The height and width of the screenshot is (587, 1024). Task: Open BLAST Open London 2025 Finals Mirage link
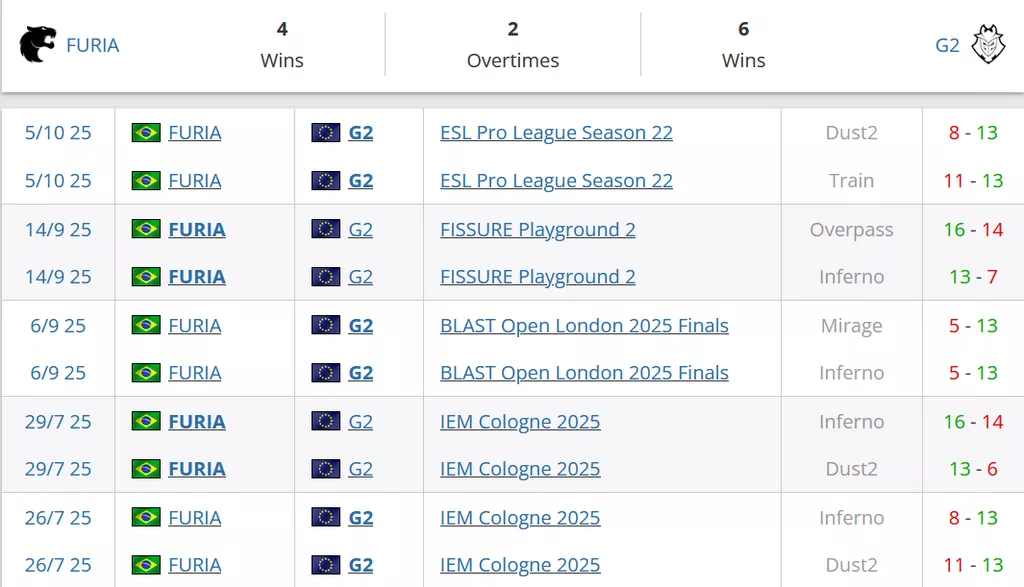tap(584, 325)
